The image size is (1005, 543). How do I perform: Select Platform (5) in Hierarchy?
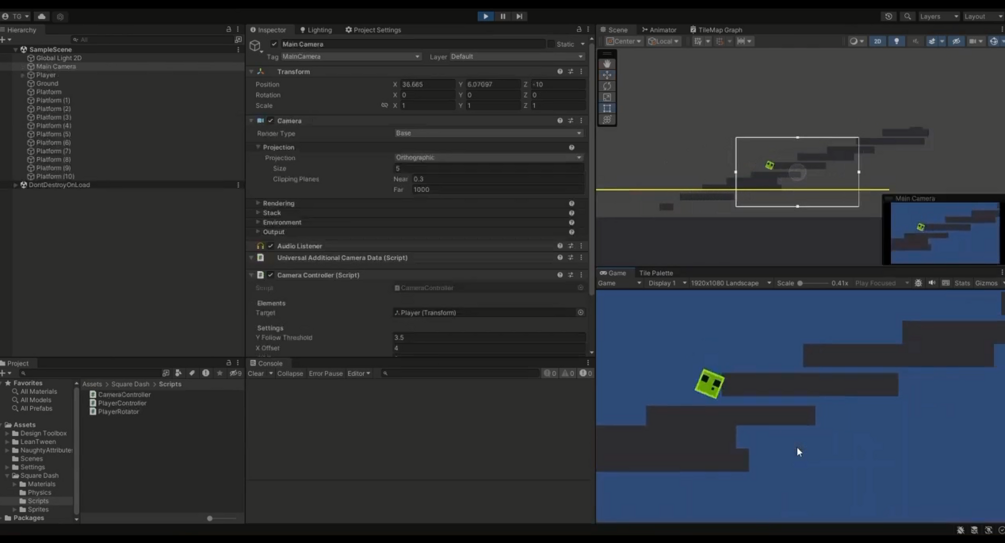[x=53, y=134]
